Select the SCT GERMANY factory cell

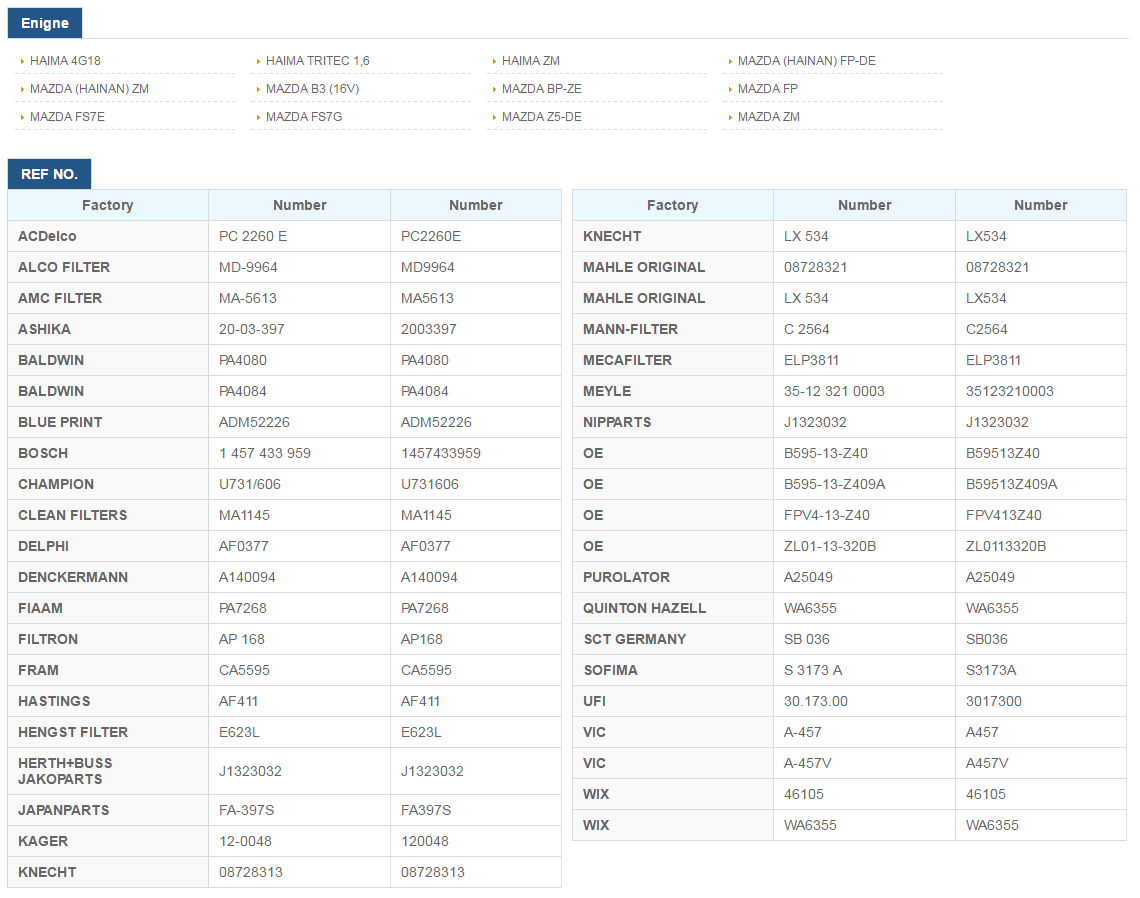click(x=673, y=639)
